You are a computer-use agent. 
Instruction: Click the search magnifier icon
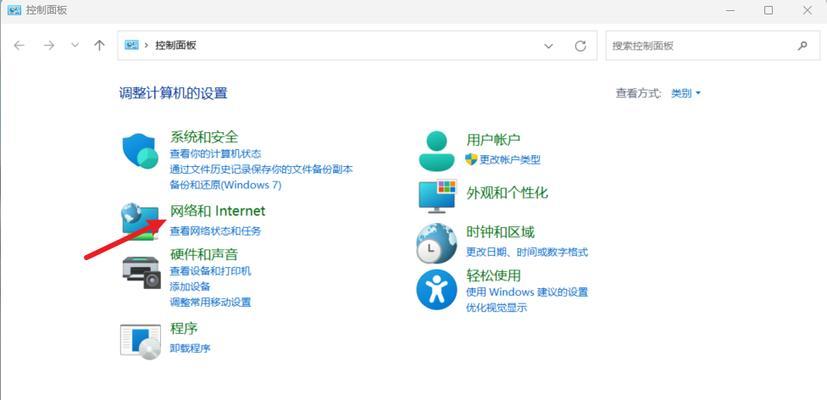802,46
